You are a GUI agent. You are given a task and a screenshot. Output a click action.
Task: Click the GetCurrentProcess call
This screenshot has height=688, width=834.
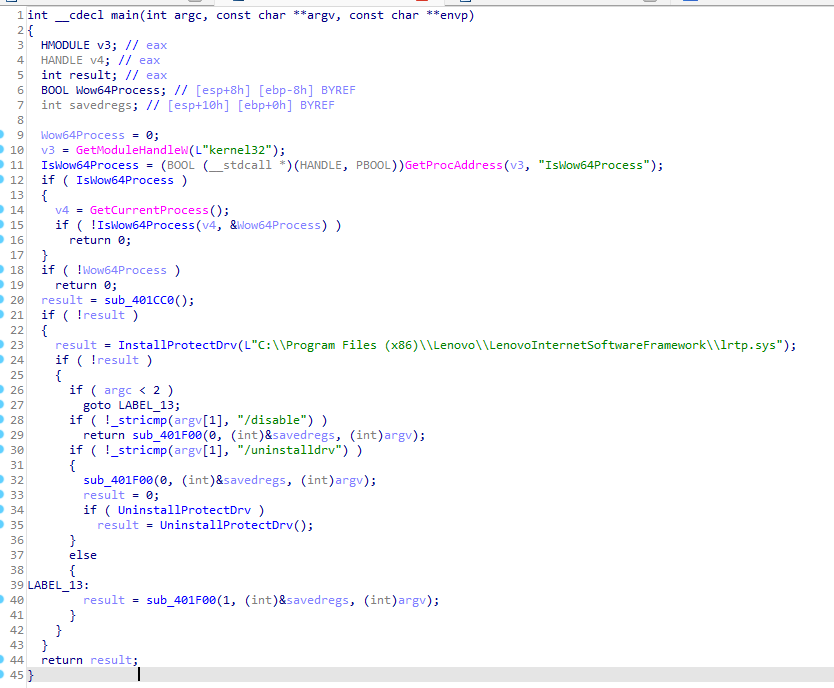click(149, 210)
